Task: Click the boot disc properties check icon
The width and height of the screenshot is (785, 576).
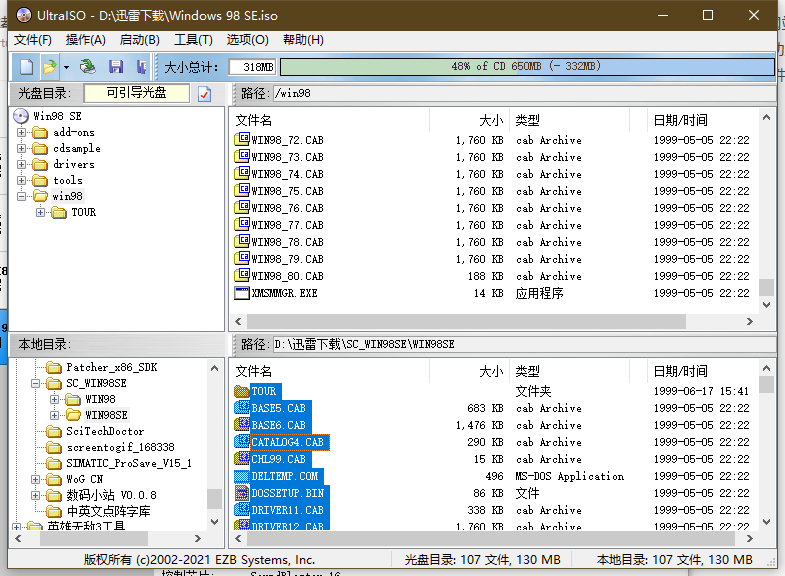Action: 204,94
